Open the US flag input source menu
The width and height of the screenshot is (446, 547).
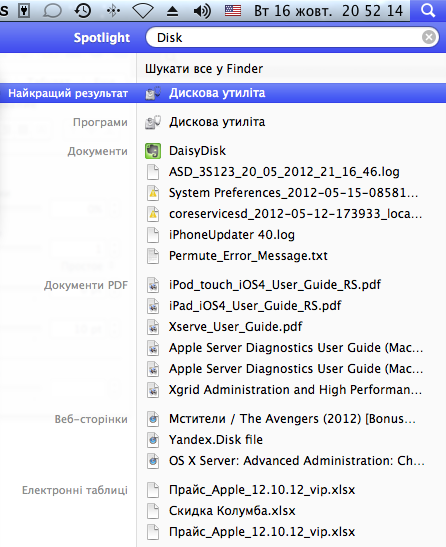[233, 11]
